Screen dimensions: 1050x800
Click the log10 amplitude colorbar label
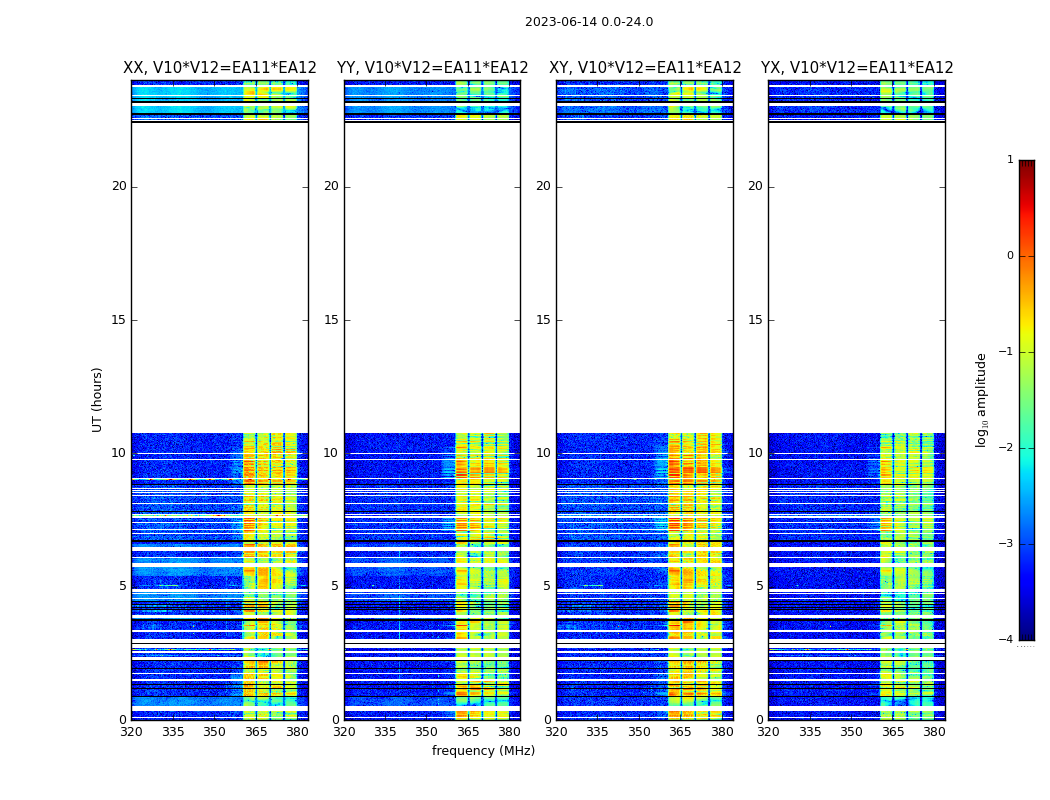(x=982, y=399)
